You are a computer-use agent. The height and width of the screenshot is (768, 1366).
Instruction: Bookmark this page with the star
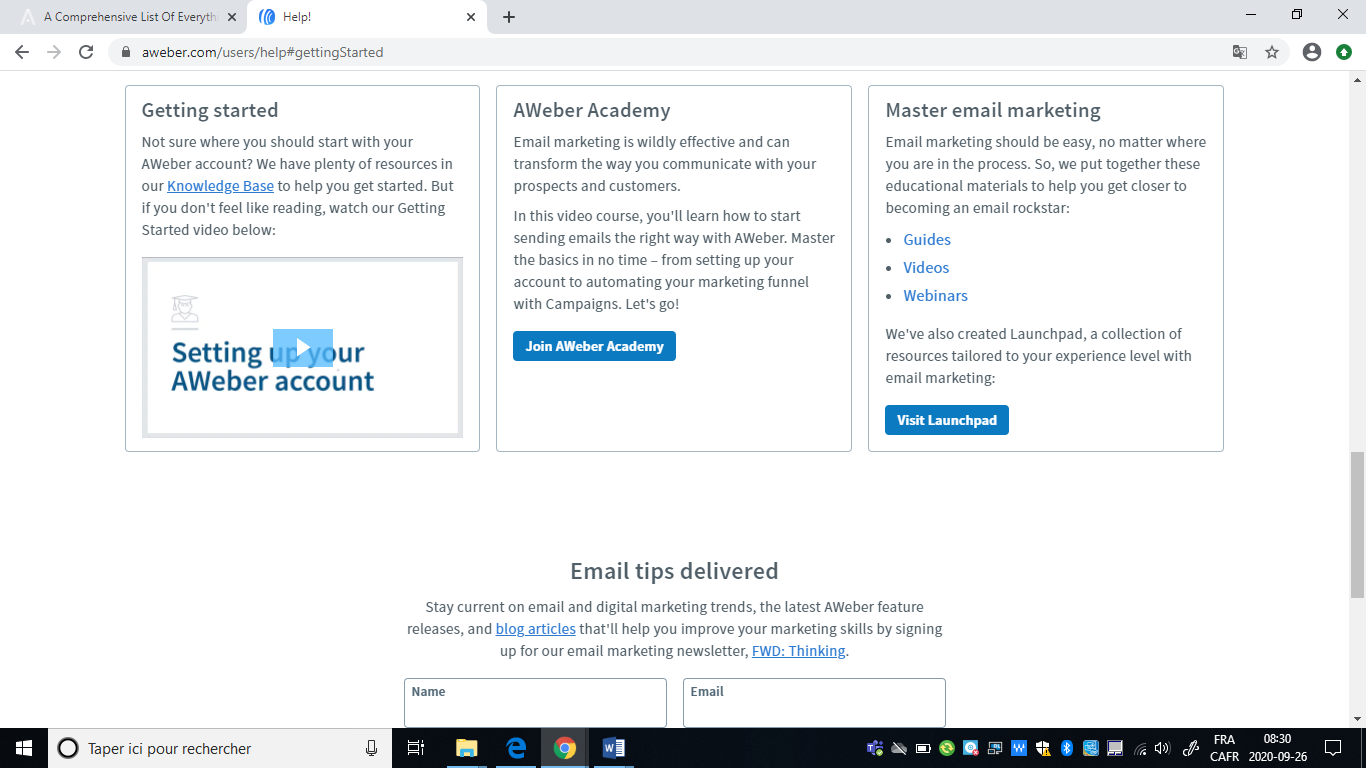pyautogui.click(x=1272, y=52)
